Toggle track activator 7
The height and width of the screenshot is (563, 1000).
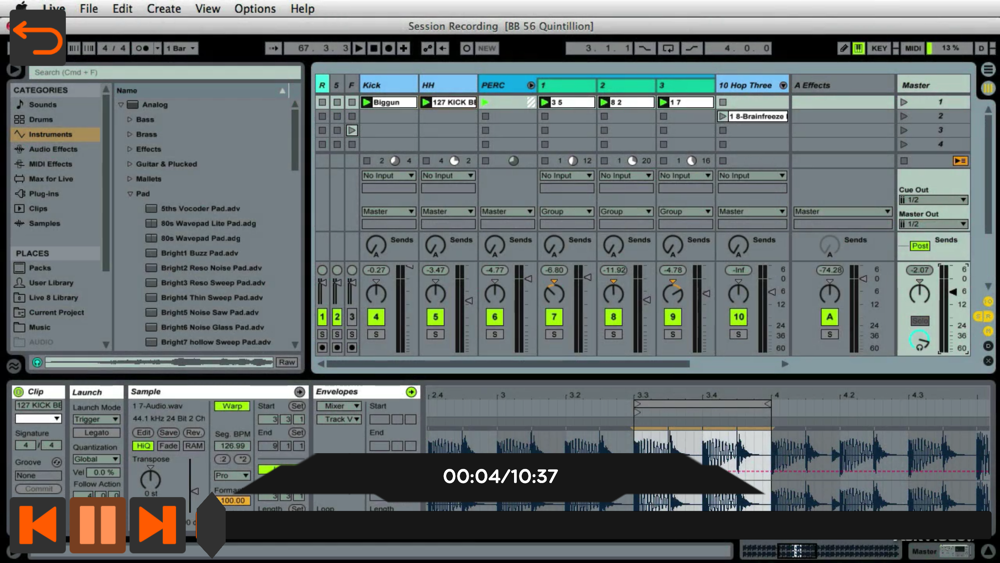pos(554,317)
